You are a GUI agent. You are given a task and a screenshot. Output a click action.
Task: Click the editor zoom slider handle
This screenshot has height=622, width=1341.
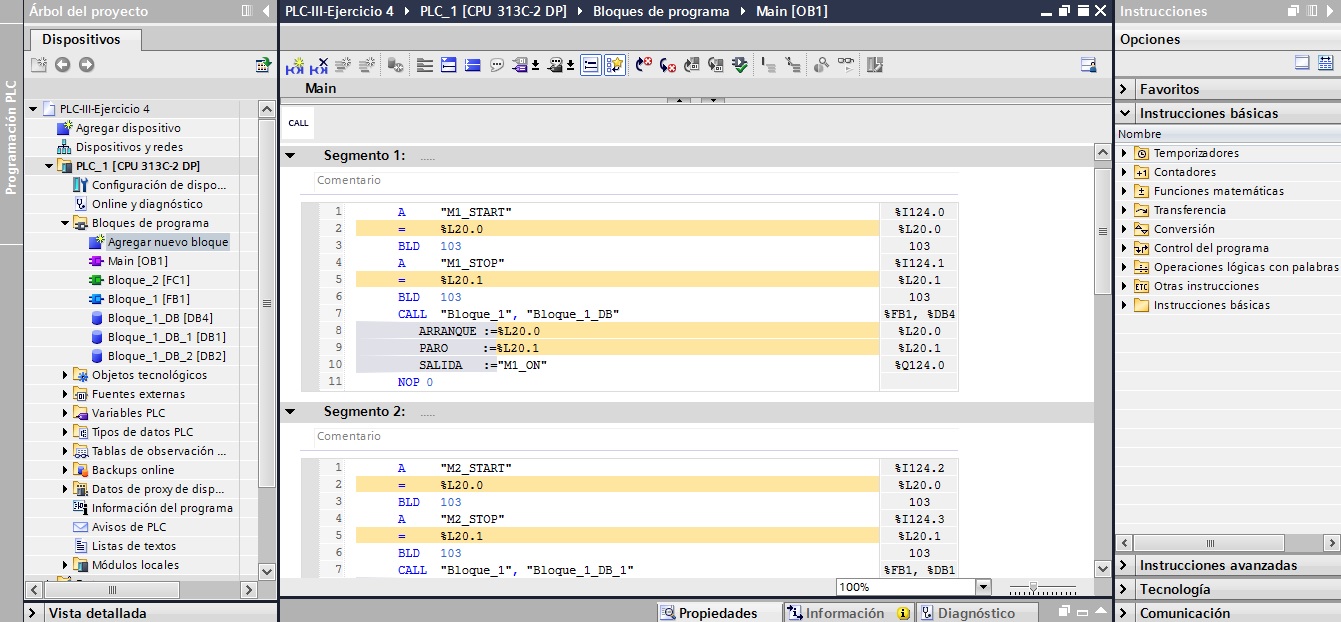[x=1033, y=588]
